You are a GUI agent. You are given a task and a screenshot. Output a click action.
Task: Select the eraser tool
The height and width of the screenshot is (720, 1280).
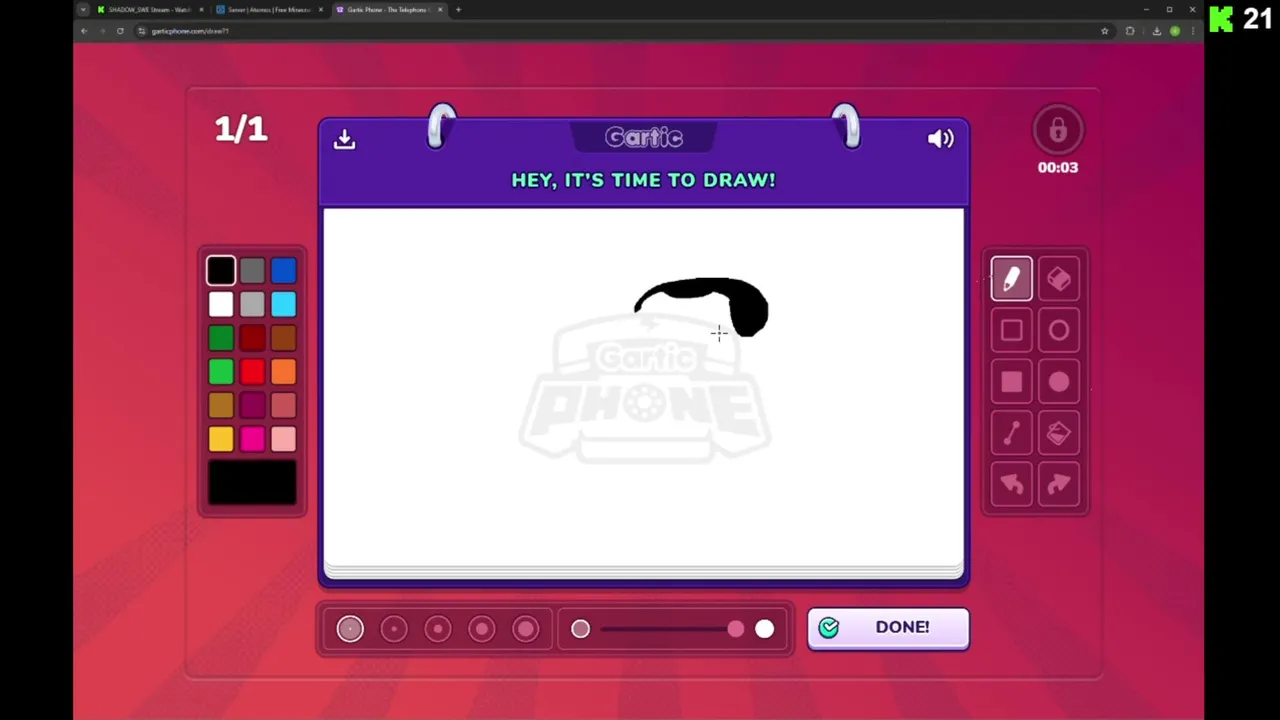(1058, 279)
